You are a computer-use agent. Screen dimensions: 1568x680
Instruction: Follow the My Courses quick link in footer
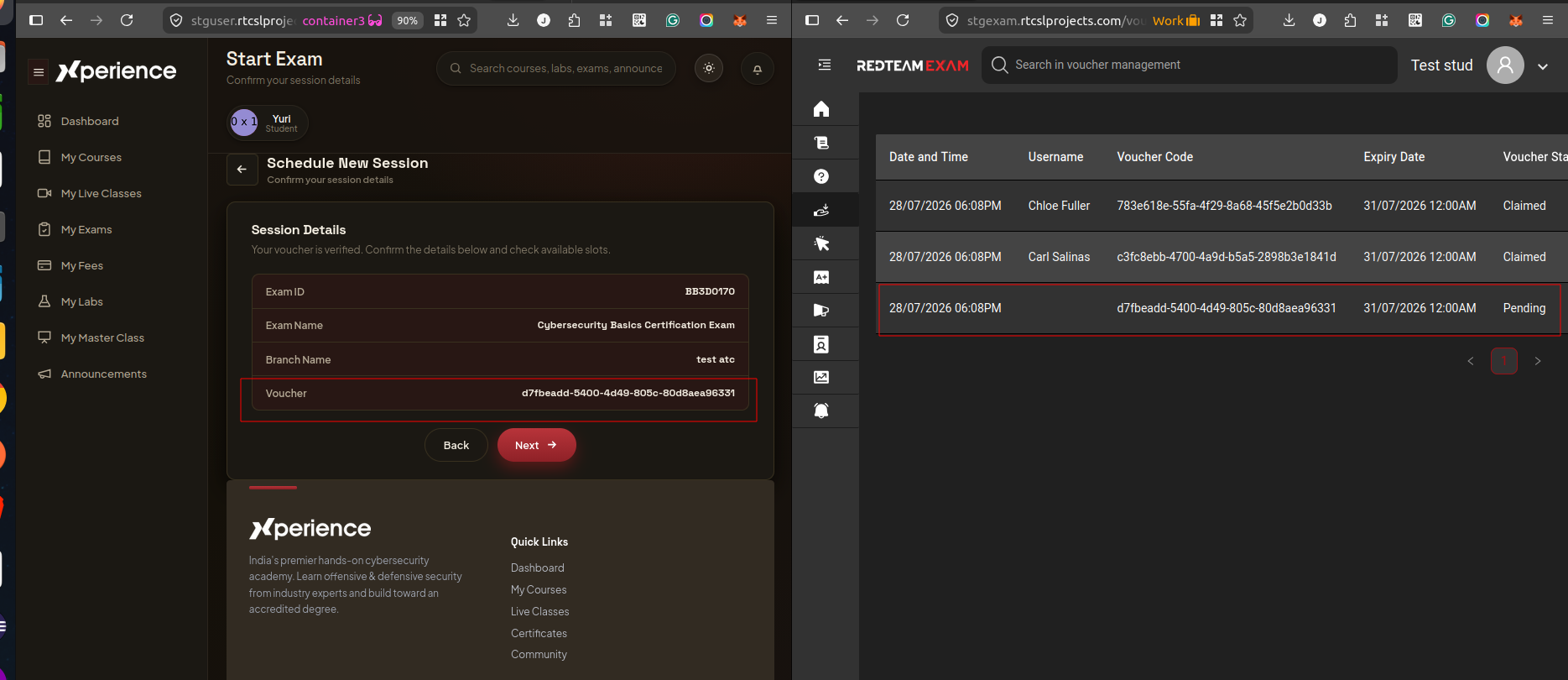539,590
